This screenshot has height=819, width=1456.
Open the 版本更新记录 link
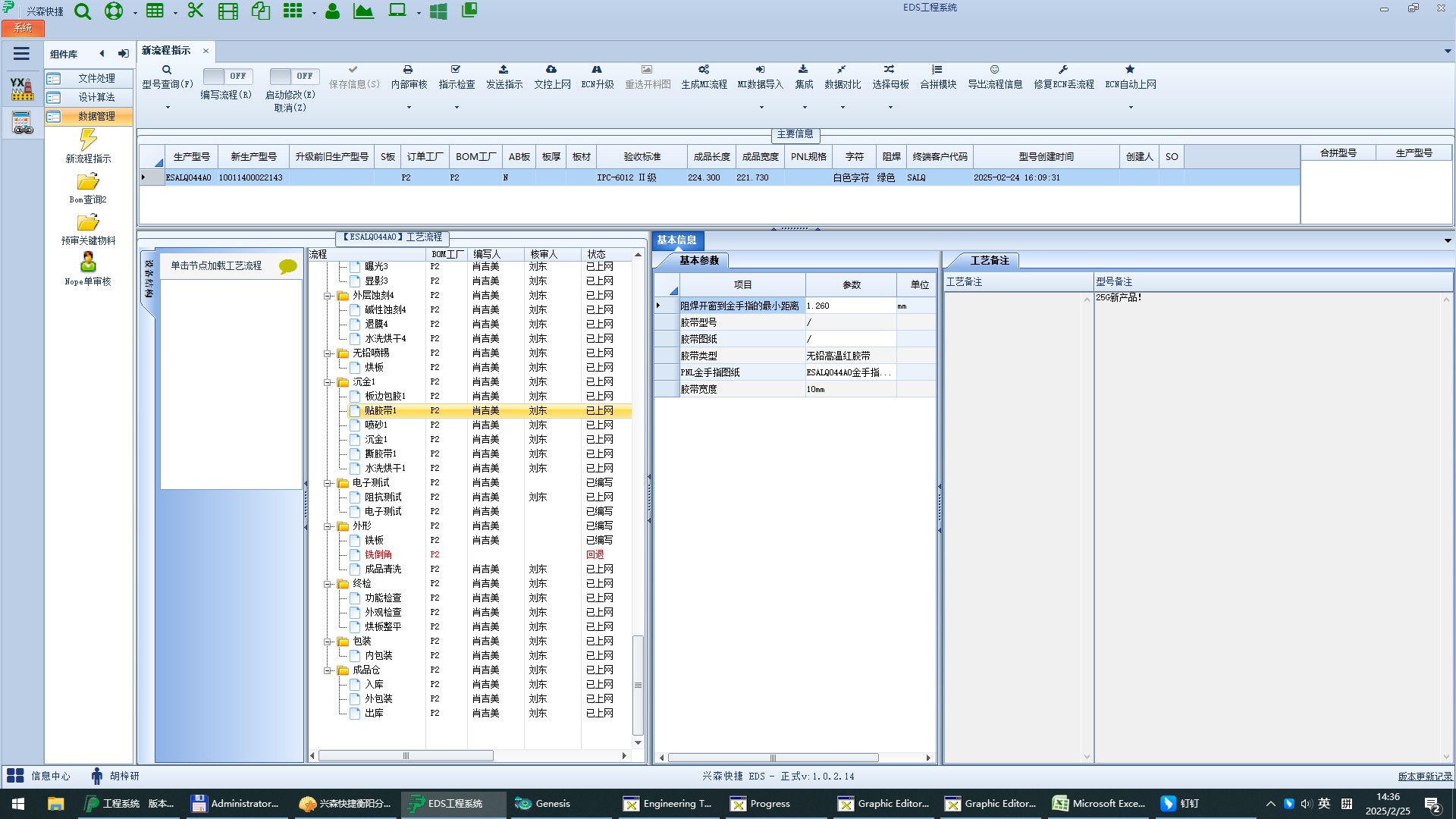click(x=1424, y=776)
